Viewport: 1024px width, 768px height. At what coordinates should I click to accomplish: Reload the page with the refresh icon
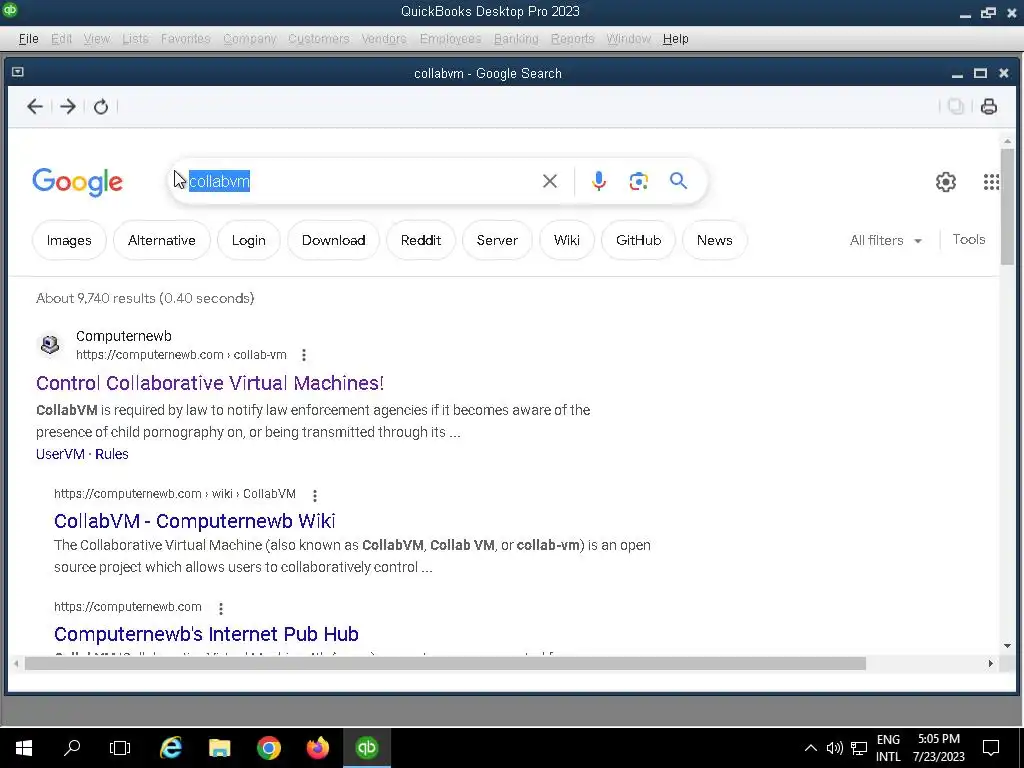pos(101,106)
